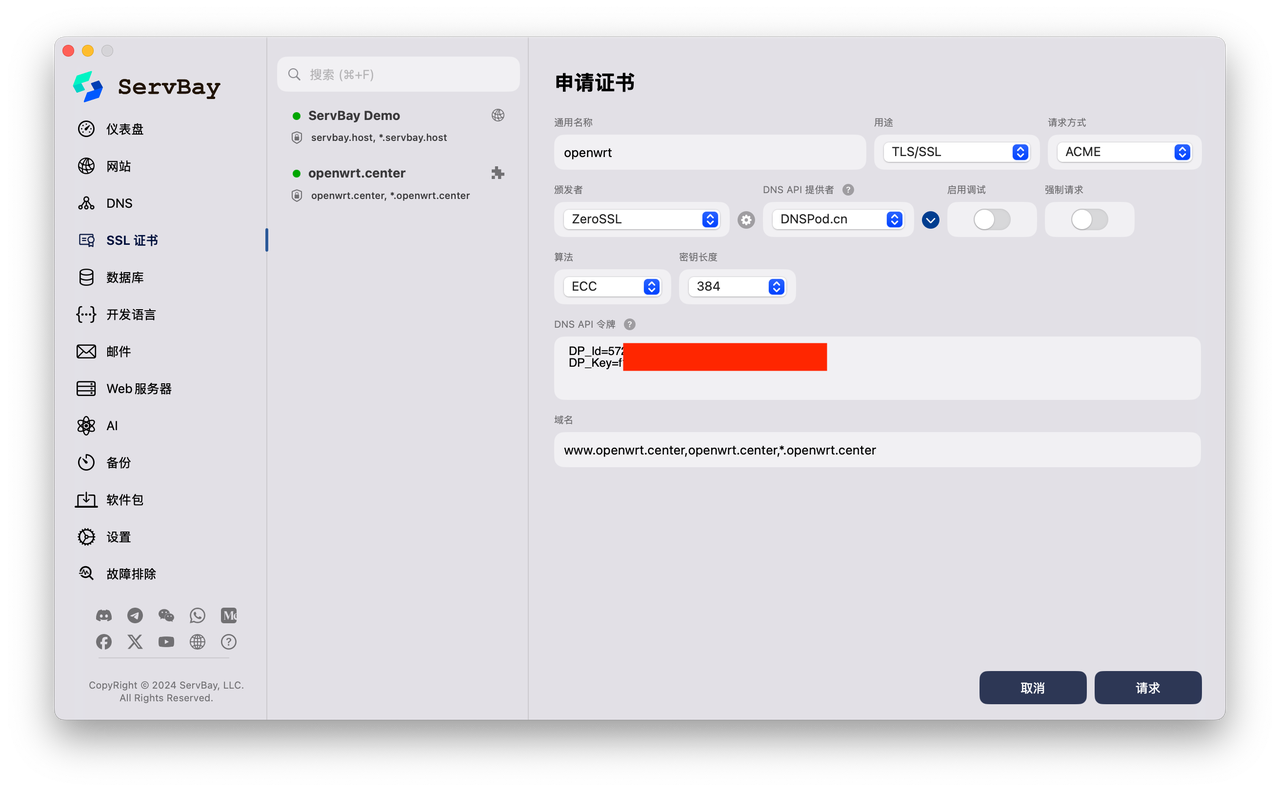Click the red close window button
1280x792 pixels.
point(68,51)
